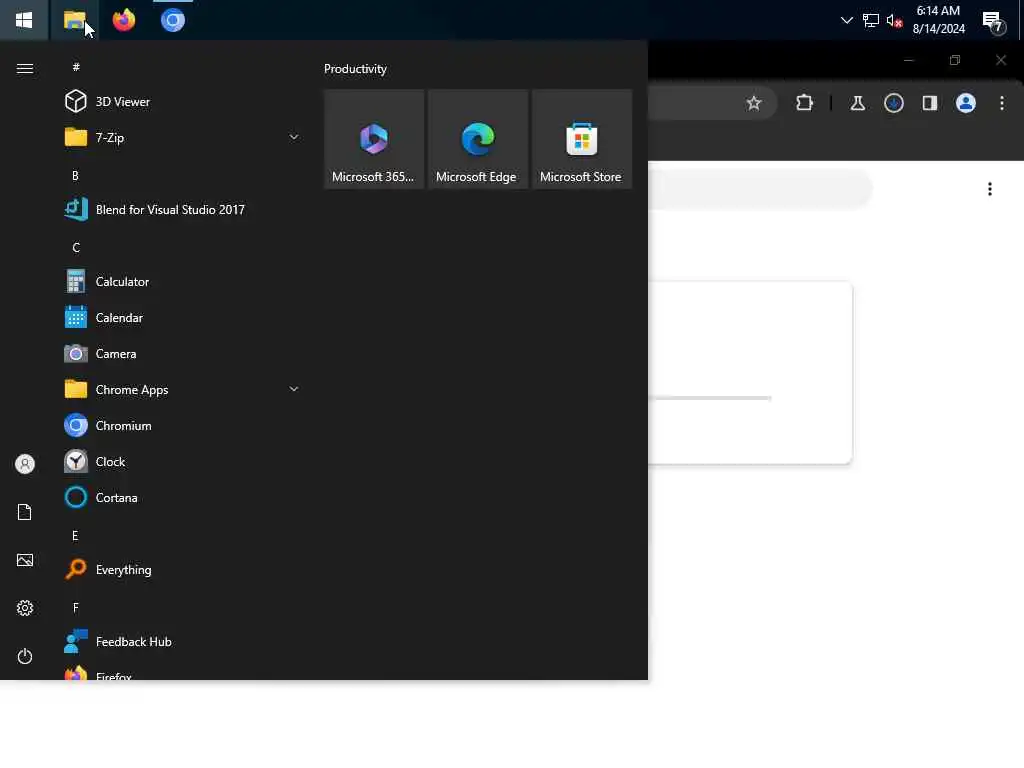Open the clock showing 6:14 AM

tap(938, 20)
